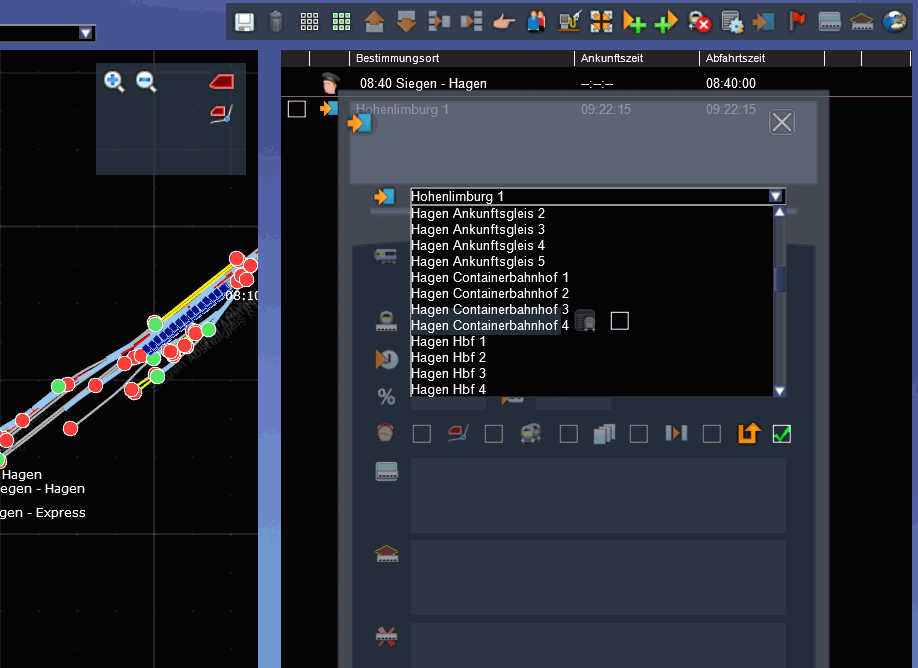Click the list scroll-up arrow
918x668 pixels.
tap(780, 212)
